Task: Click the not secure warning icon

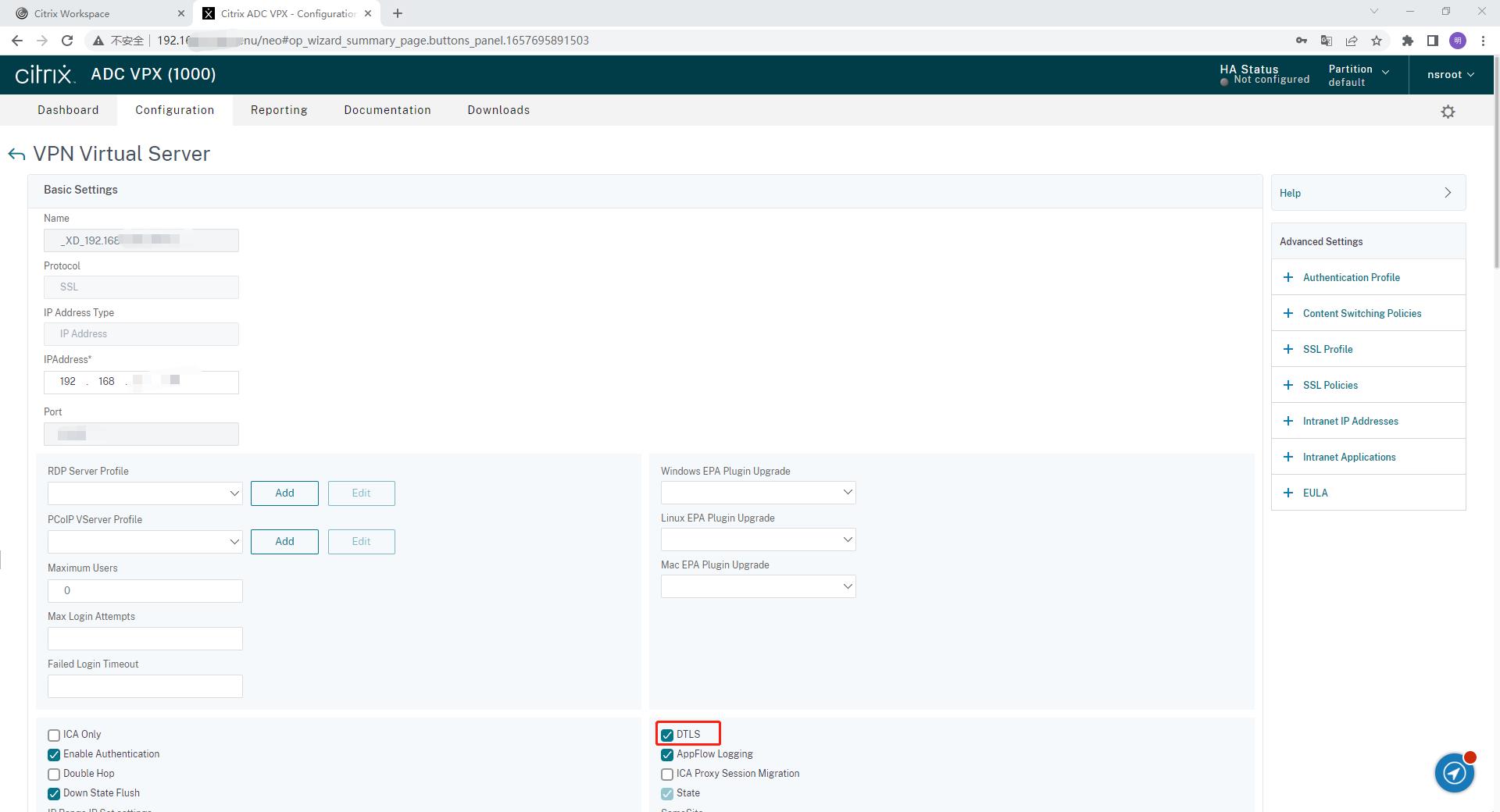Action: tap(98, 41)
